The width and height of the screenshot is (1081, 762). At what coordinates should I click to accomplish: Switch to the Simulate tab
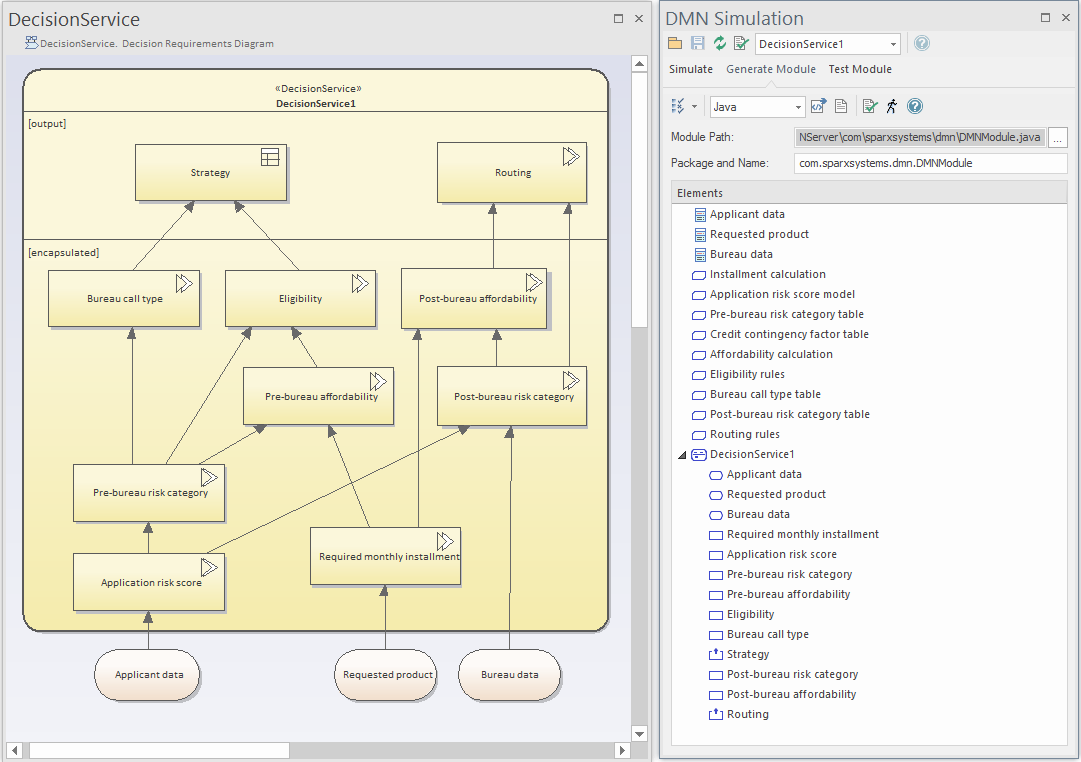pos(691,69)
